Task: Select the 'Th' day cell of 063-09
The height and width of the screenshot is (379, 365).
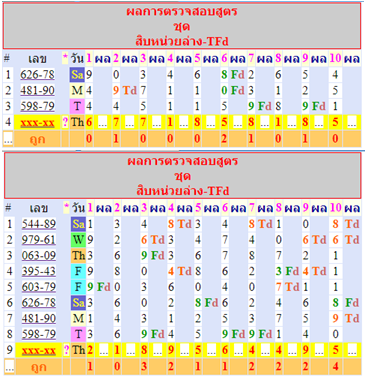Action: click(x=78, y=255)
